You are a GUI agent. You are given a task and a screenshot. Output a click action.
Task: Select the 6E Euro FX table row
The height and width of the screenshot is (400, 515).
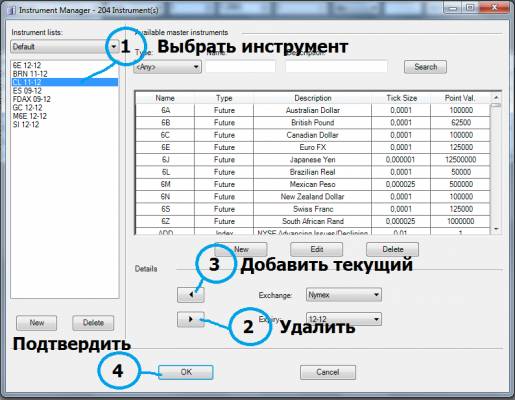(x=313, y=147)
